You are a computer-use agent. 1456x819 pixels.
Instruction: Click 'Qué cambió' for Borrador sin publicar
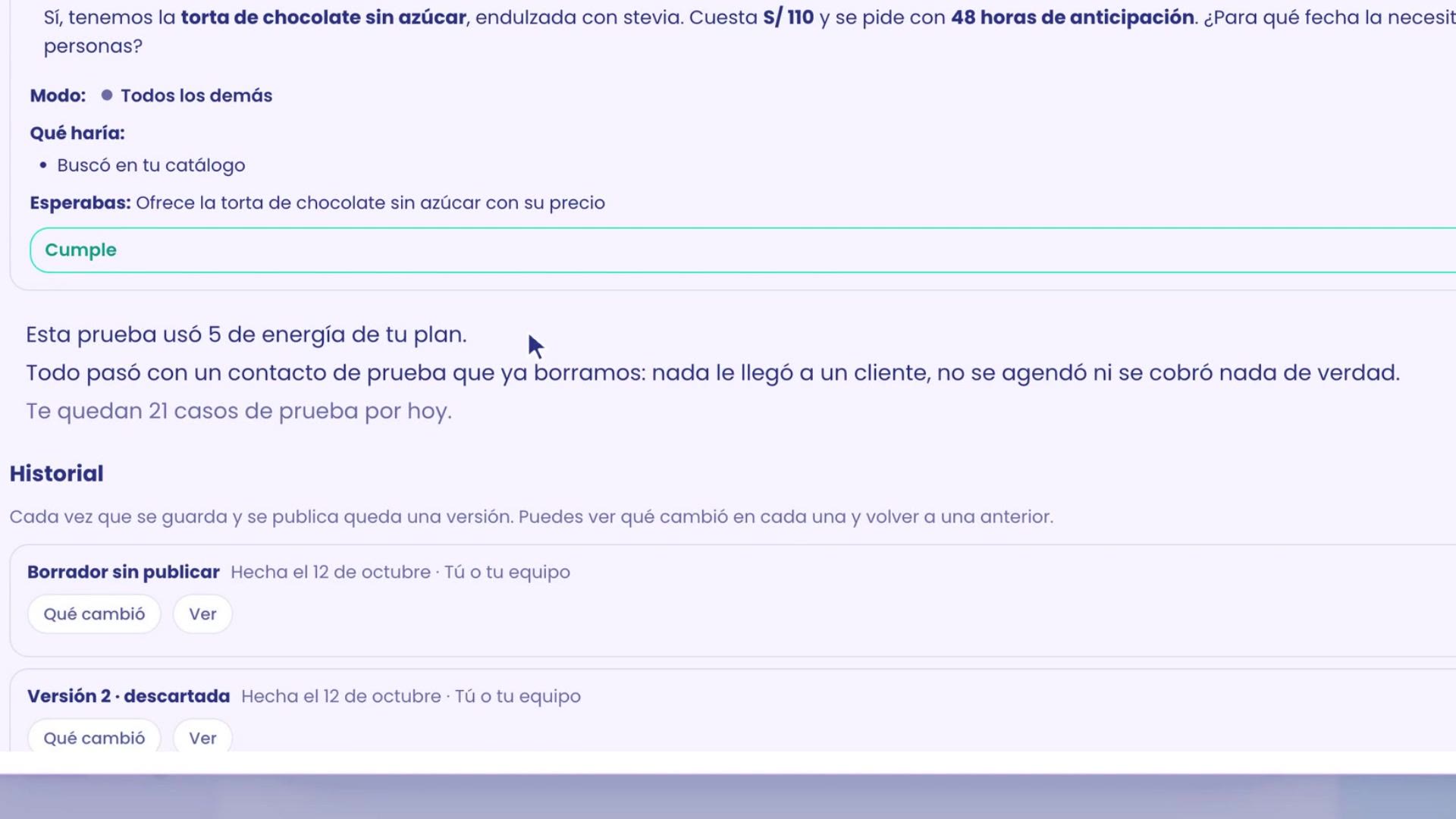point(94,614)
